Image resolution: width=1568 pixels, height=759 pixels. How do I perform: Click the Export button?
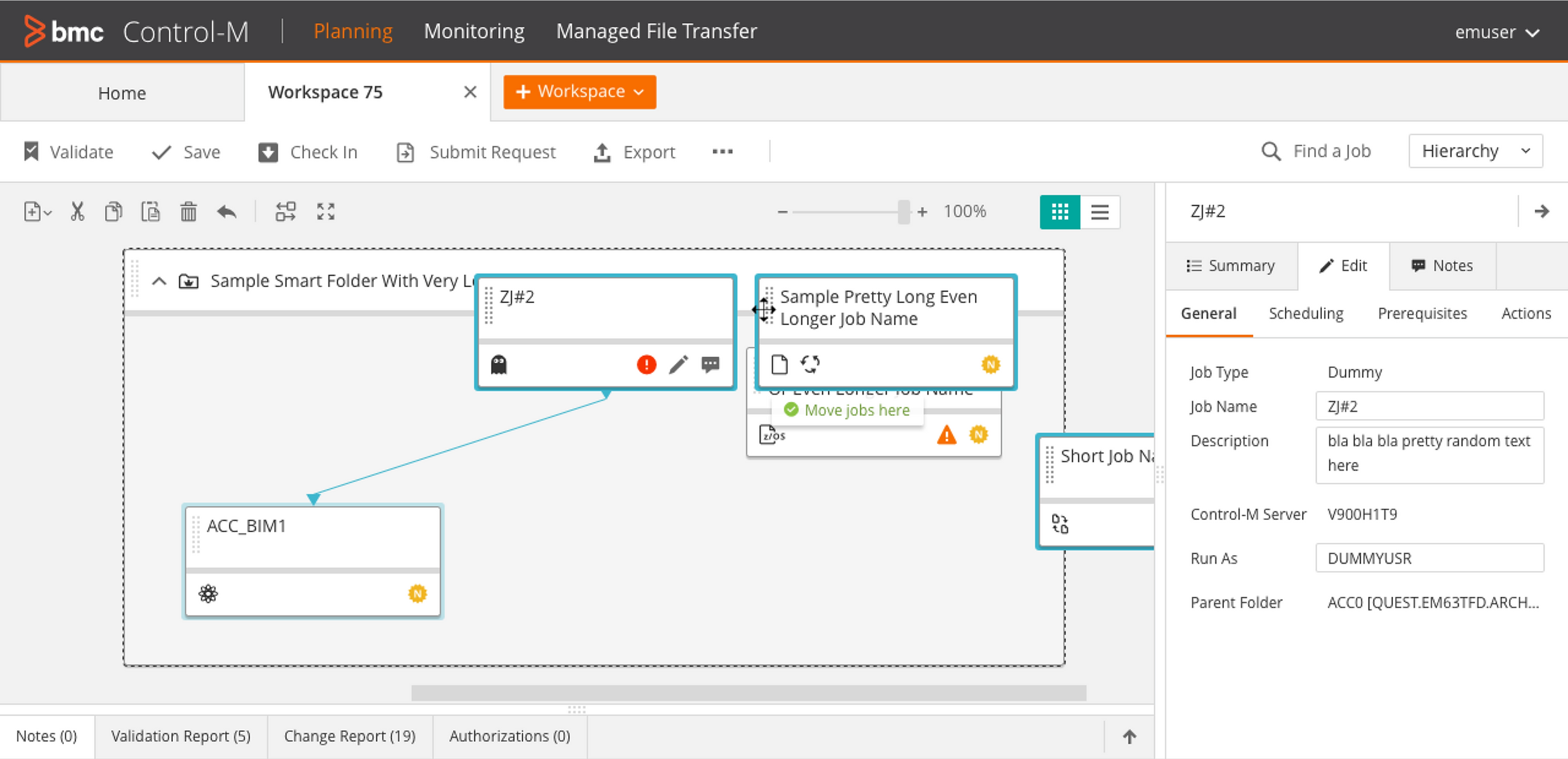(634, 151)
